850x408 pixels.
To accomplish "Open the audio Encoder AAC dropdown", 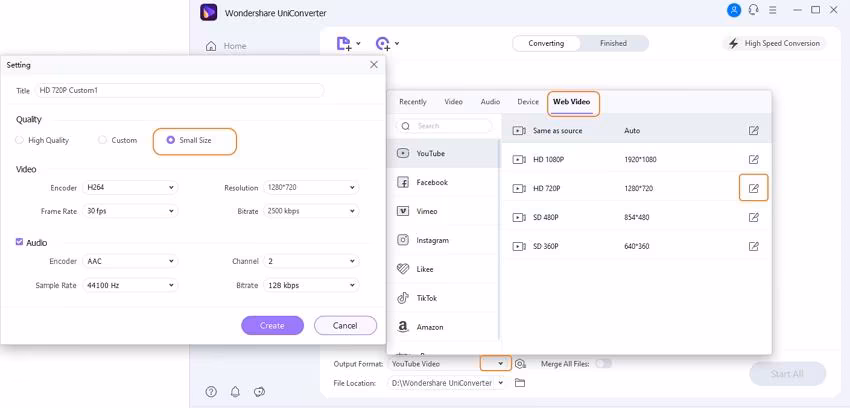I will click(x=130, y=261).
